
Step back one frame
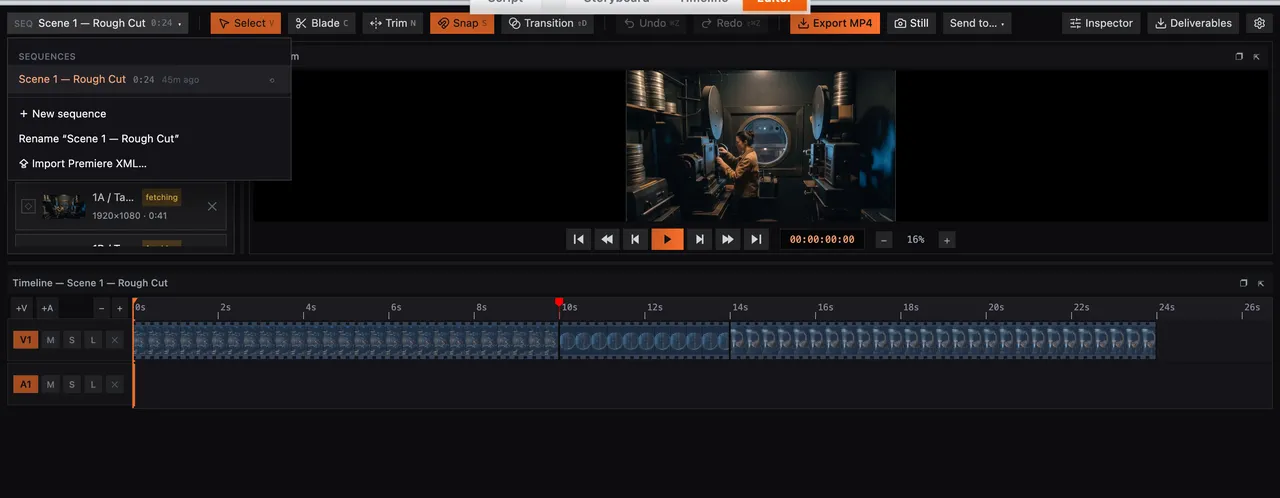pyautogui.click(x=635, y=239)
